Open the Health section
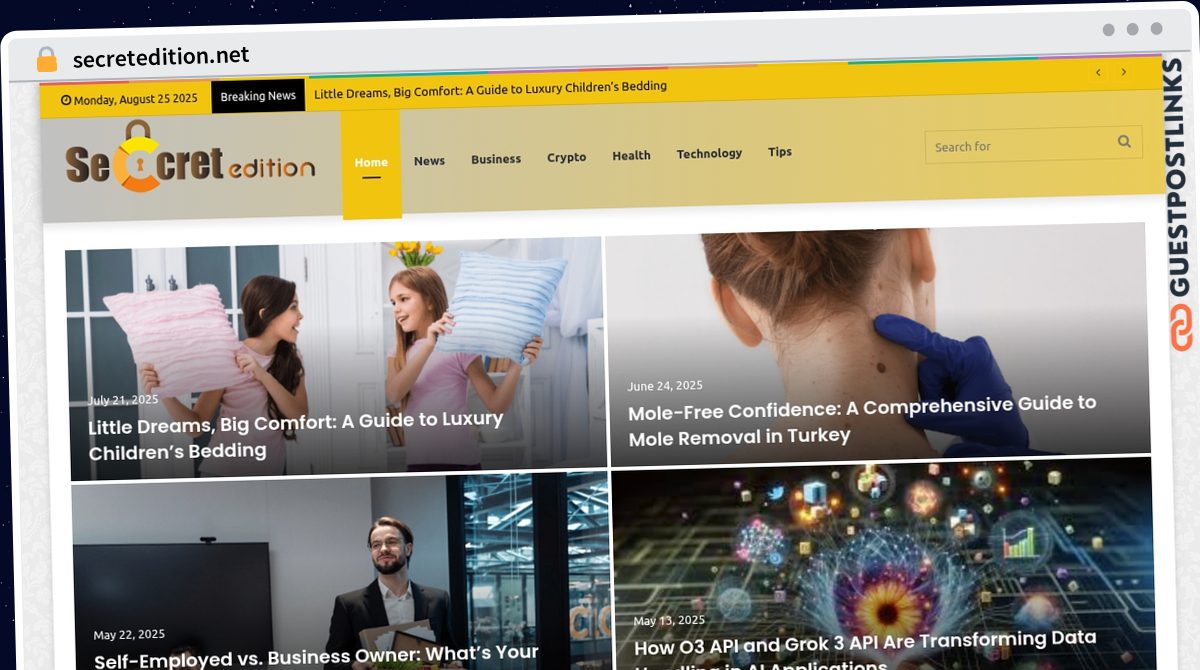Image resolution: width=1200 pixels, height=670 pixels. tap(631, 155)
